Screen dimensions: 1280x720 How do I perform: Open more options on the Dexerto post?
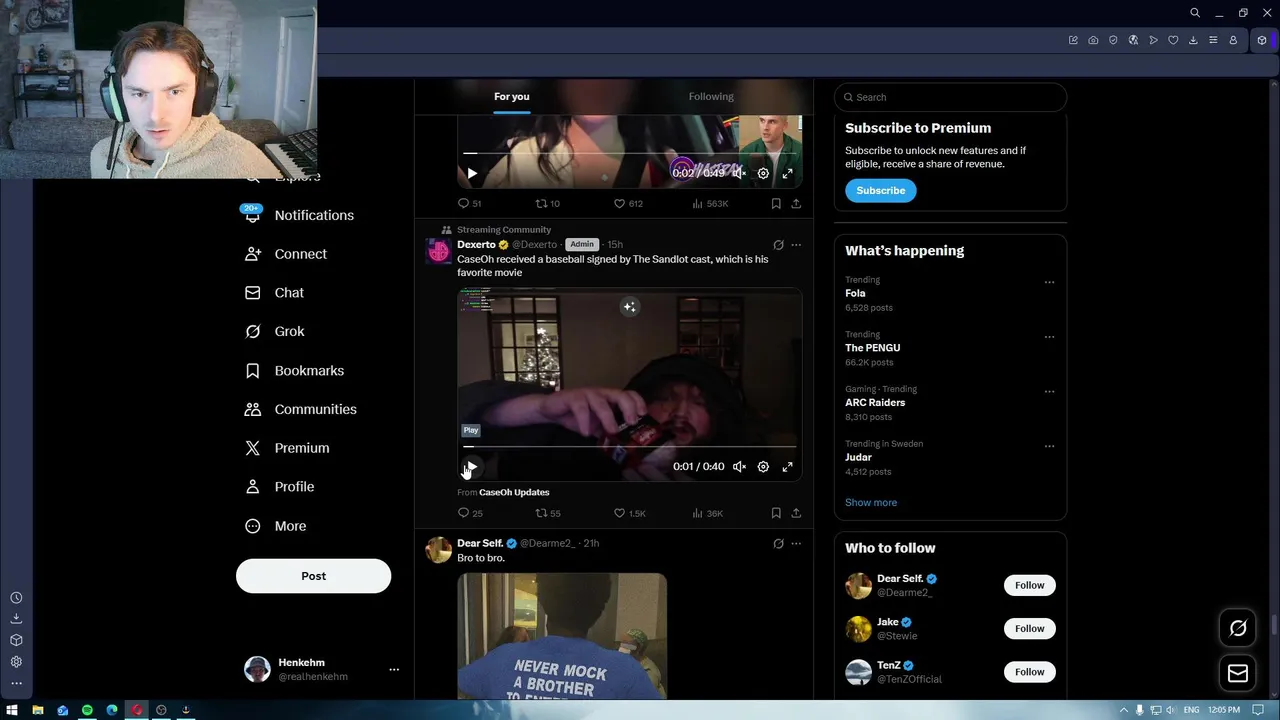(x=796, y=245)
